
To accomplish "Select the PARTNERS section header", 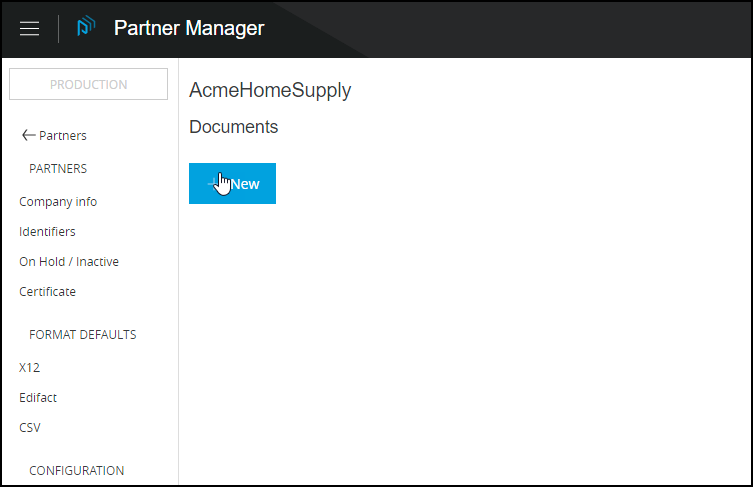I will click(58, 169).
